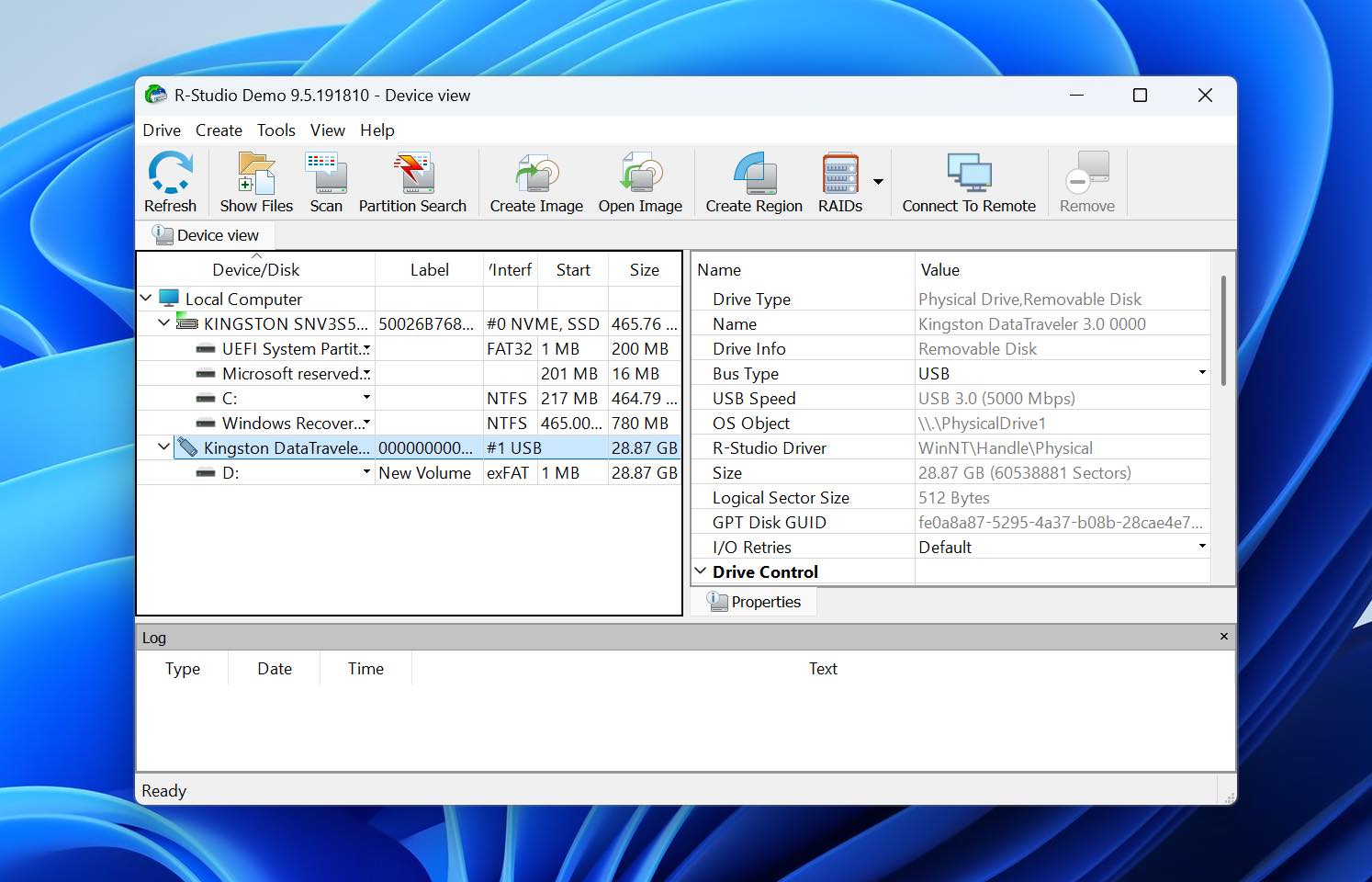
Task: Open Show Files from toolbar
Action: click(256, 174)
